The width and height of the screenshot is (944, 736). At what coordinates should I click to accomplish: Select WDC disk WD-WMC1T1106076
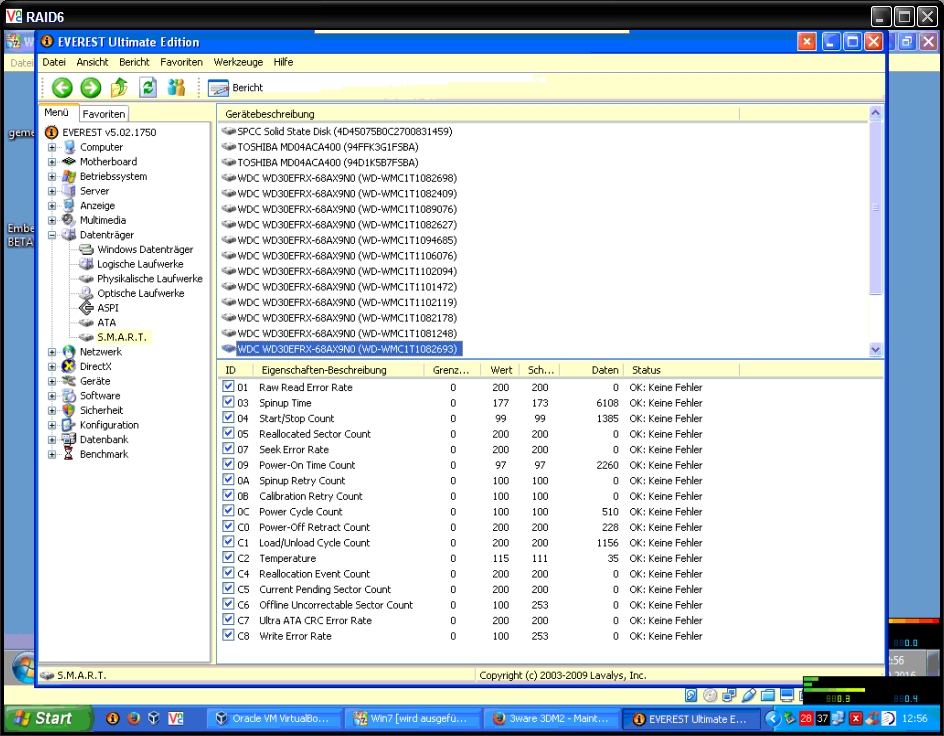click(347, 256)
